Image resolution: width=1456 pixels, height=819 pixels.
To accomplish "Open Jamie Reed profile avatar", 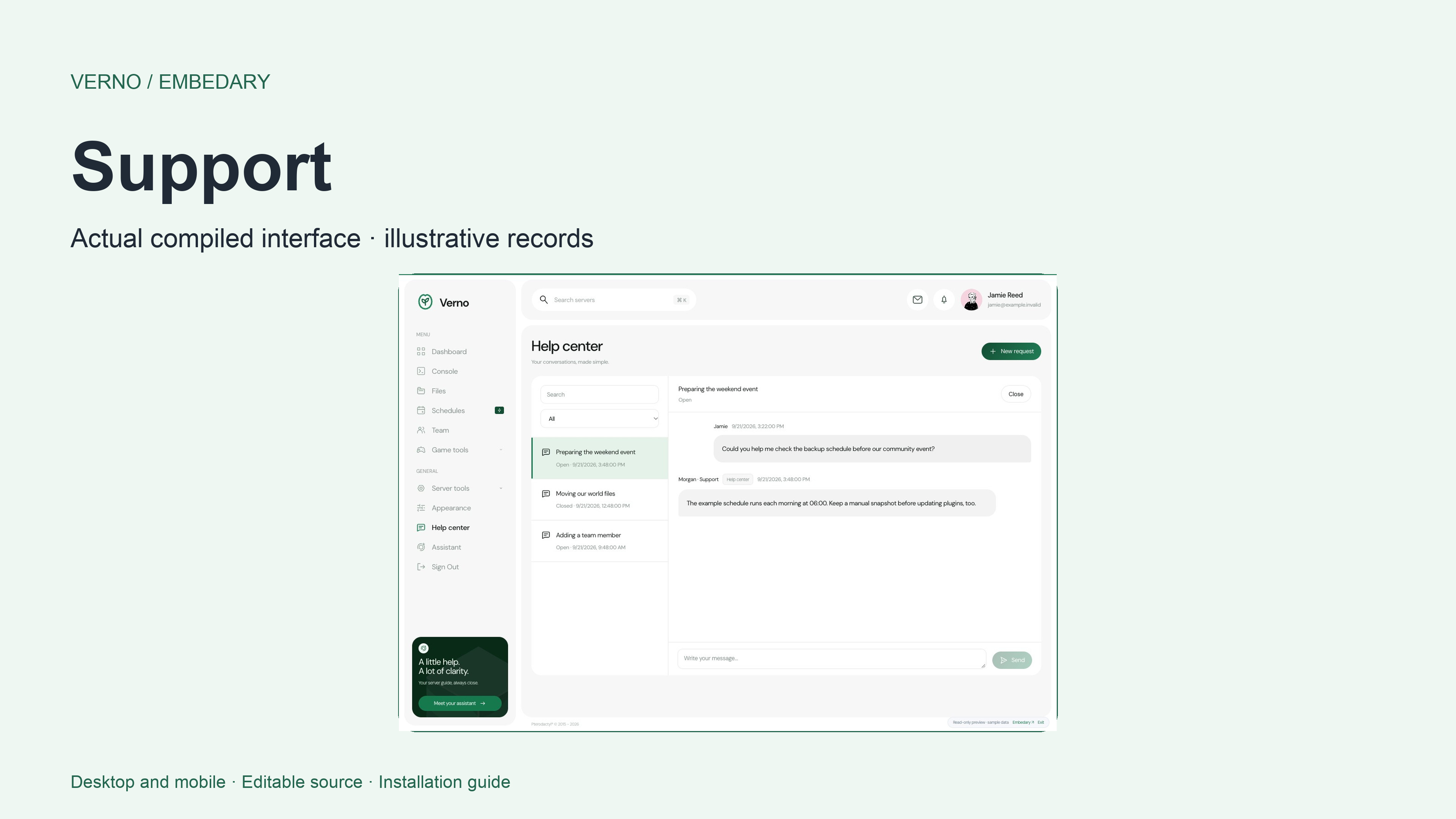I will click(971, 300).
